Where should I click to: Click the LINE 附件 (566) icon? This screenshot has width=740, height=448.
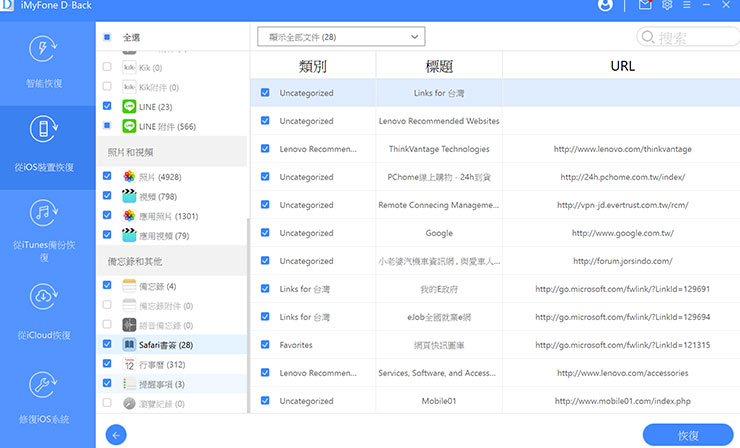click(x=129, y=126)
